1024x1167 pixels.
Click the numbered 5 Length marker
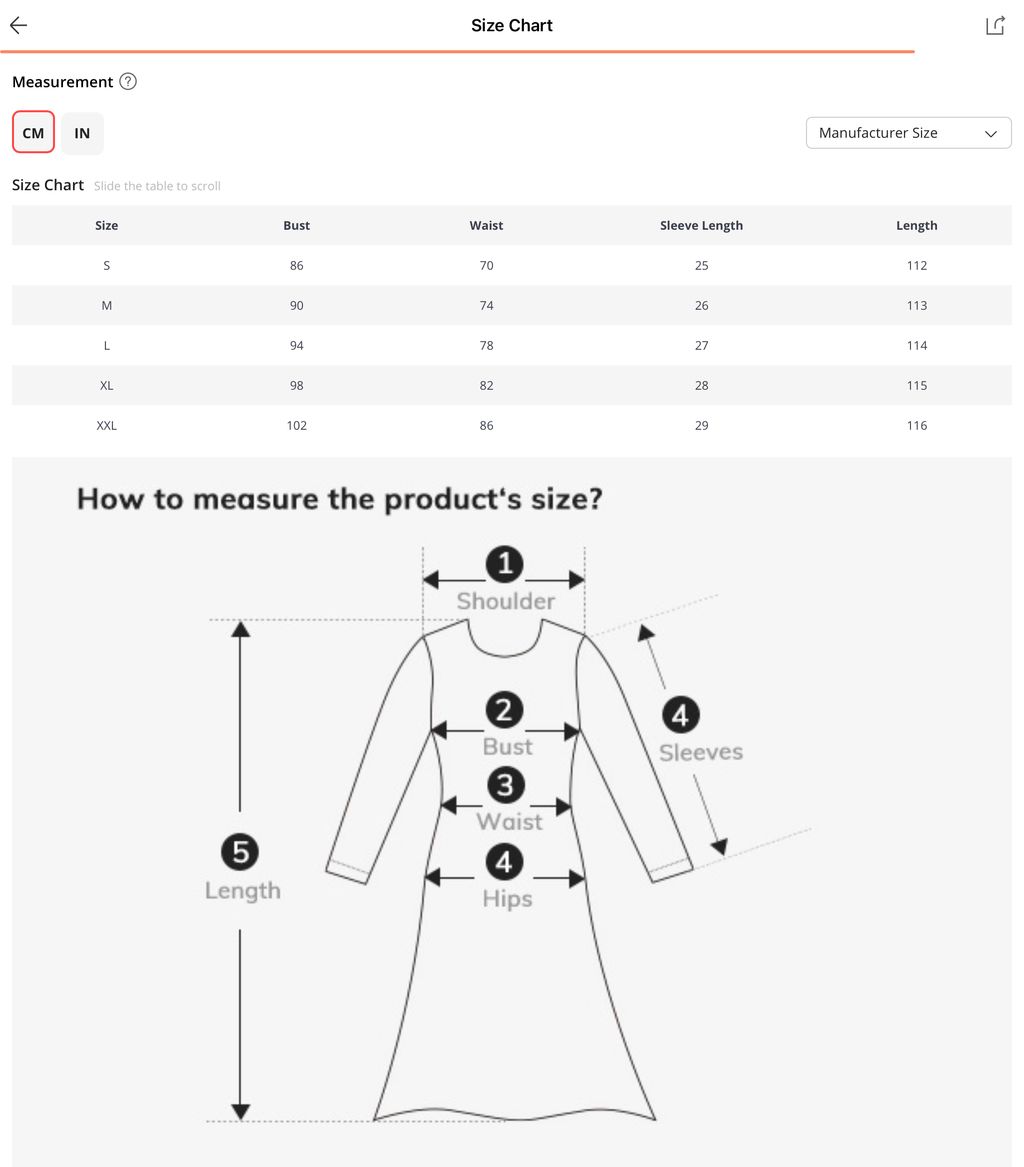pyautogui.click(x=240, y=851)
